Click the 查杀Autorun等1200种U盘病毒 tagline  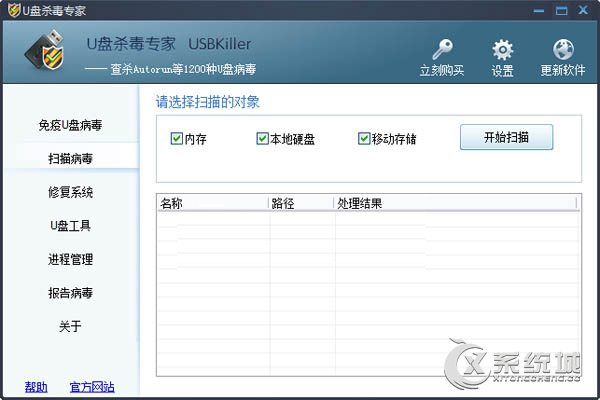(x=183, y=69)
